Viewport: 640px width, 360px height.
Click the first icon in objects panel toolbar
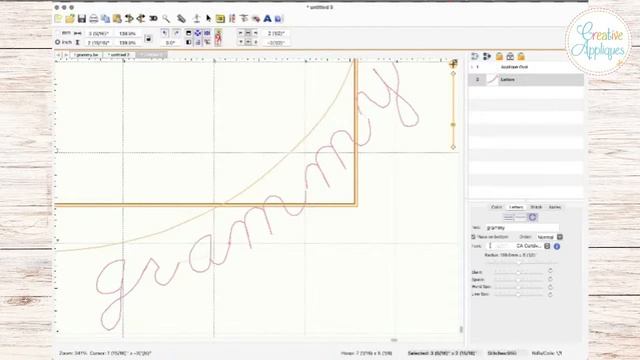[x=475, y=56]
